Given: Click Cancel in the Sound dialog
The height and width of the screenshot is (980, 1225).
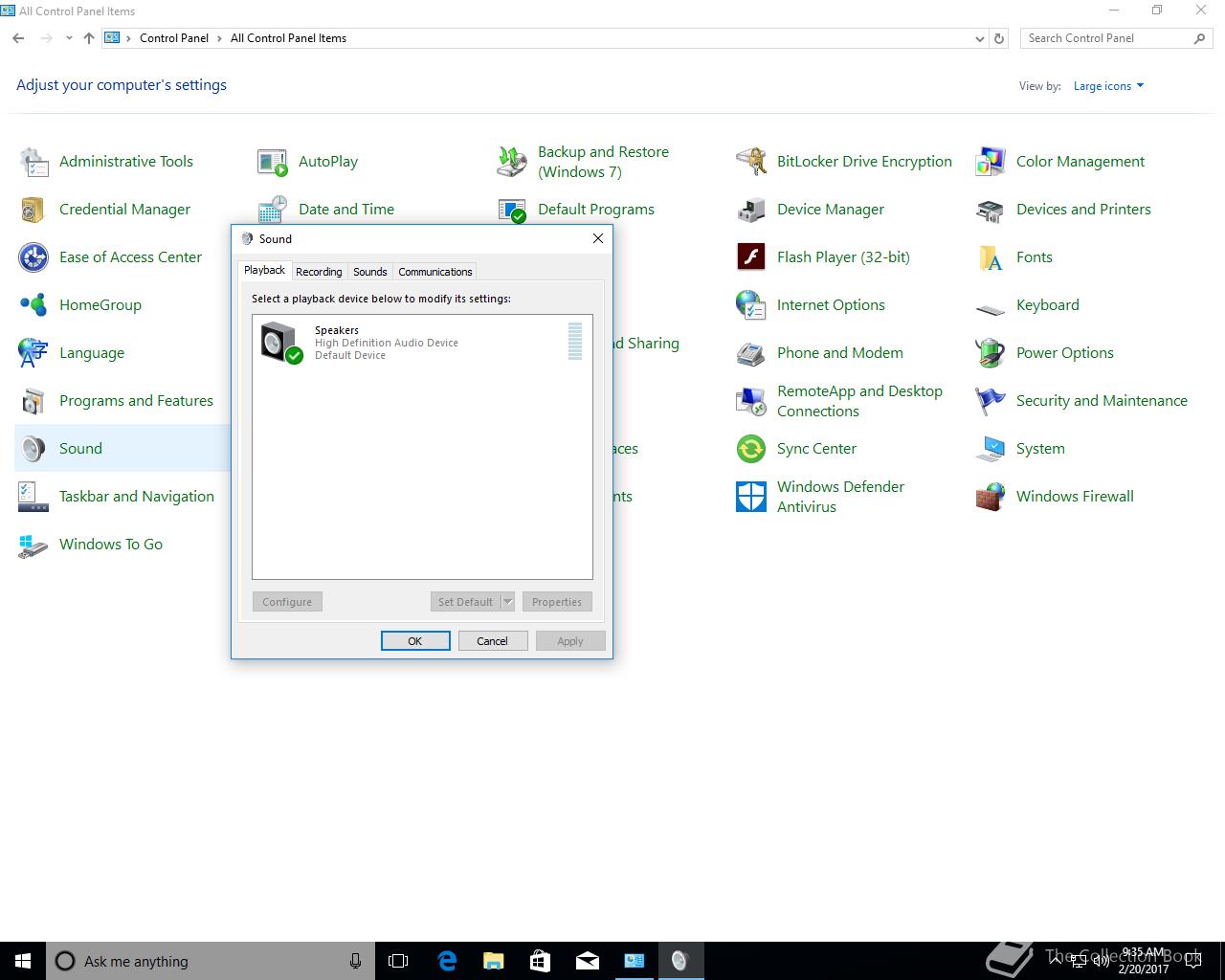Looking at the screenshot, I should pyautogui.click(x=492, y=641).
